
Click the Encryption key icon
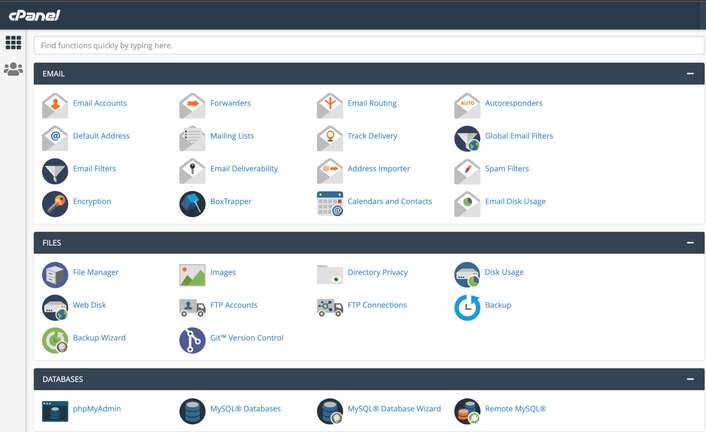(x=55, y=204)
